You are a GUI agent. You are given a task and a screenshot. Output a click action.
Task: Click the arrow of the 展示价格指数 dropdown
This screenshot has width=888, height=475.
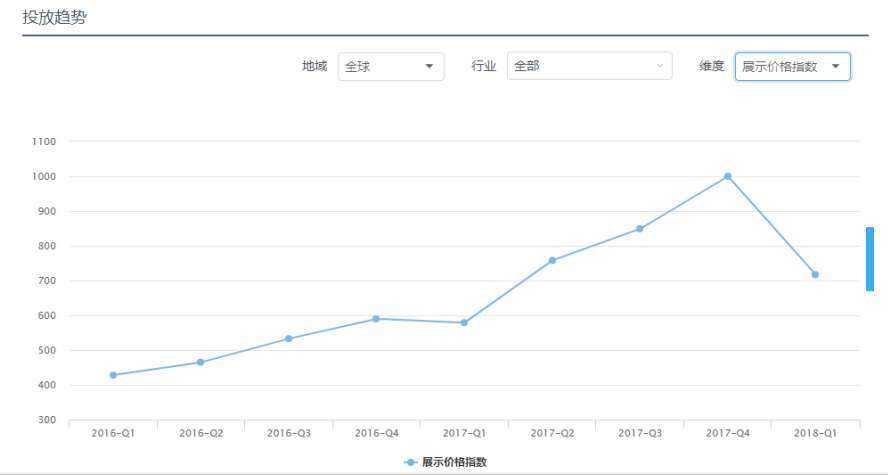pyautogui.click(x=835, y=67)
